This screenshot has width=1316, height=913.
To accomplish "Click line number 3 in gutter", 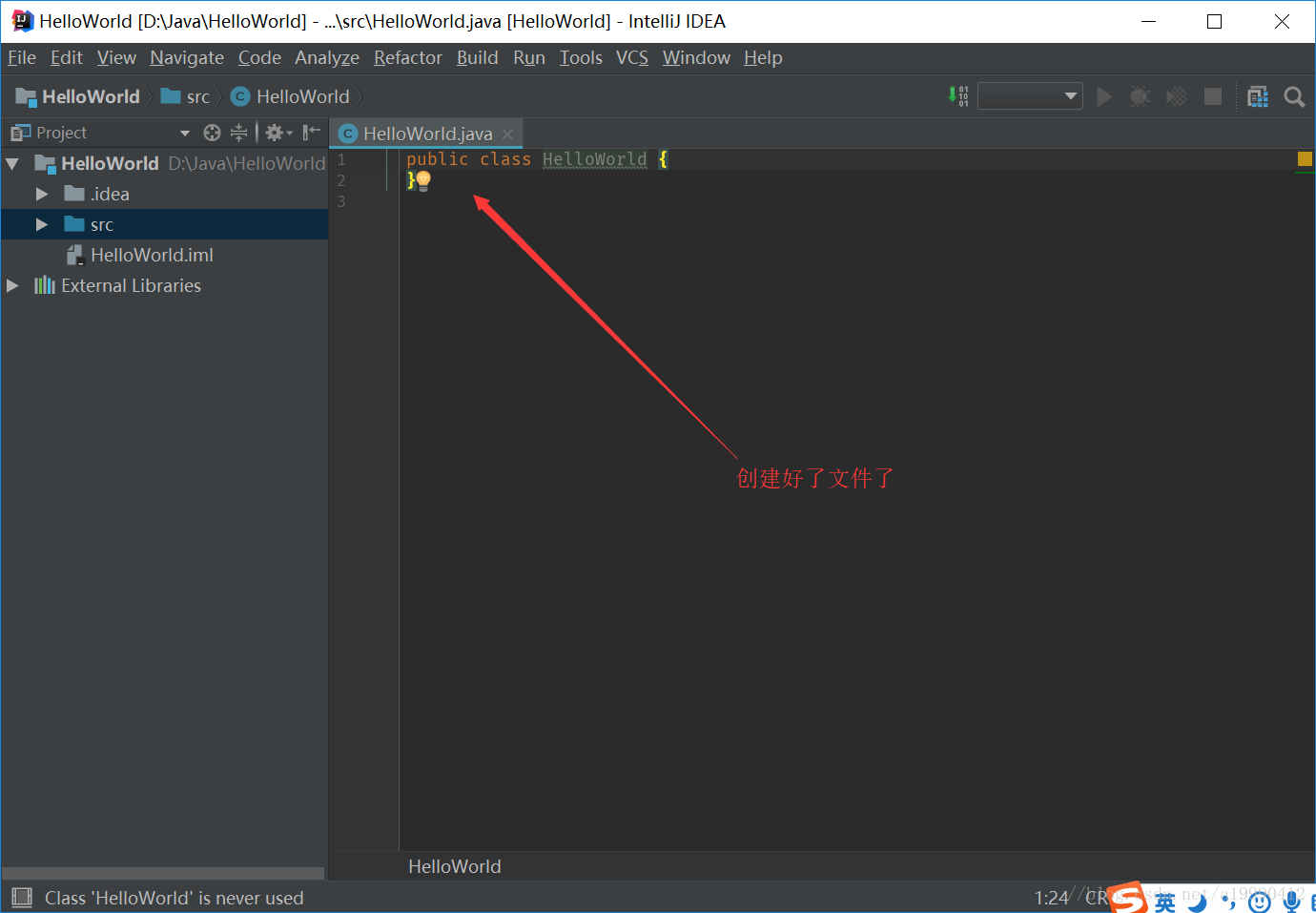I will (x=340, y=201).
